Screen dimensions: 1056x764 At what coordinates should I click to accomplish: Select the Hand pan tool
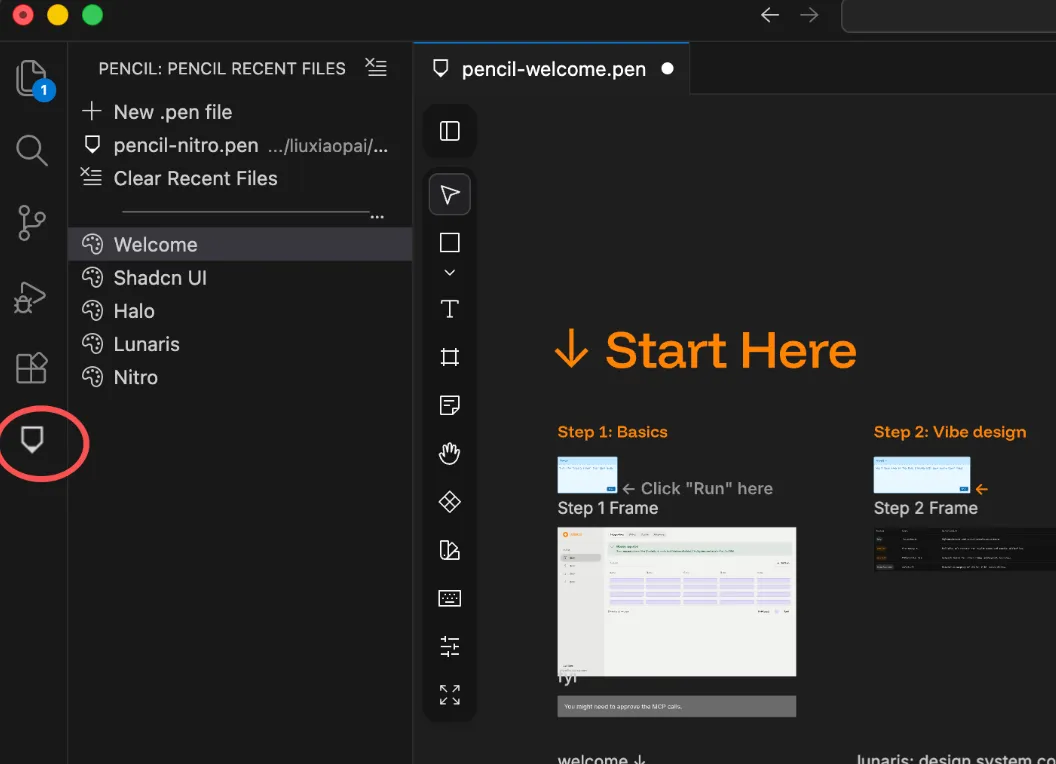coord(449,453)
